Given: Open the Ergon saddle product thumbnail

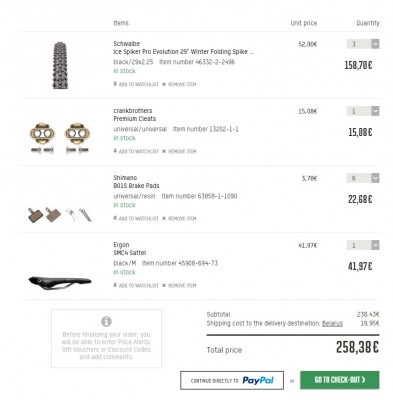Looking at the screenshot, I should 60,282.
